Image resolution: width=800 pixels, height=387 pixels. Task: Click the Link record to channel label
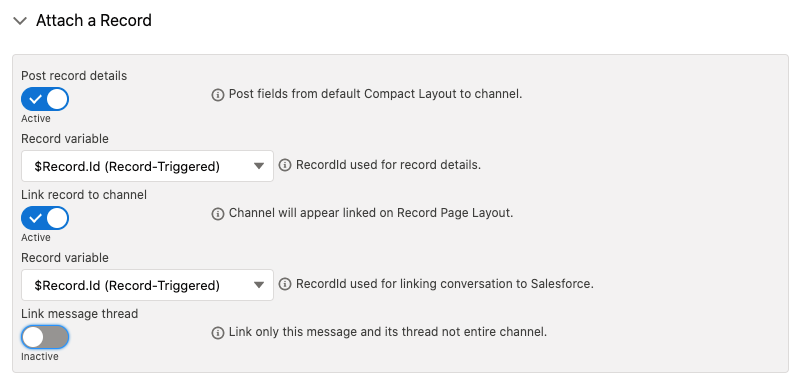pyautogui.click(x=84, y=195)
